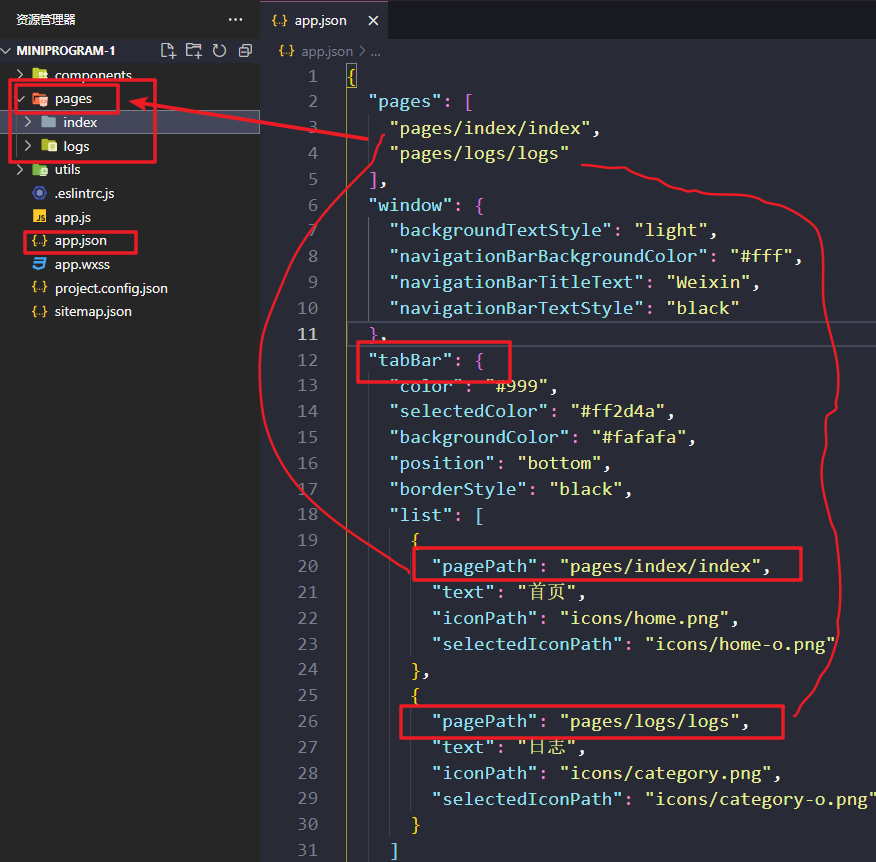Open app.wxss stylesheet file
This screenshot has height=862, width=876.
click(x=82, y=264)
